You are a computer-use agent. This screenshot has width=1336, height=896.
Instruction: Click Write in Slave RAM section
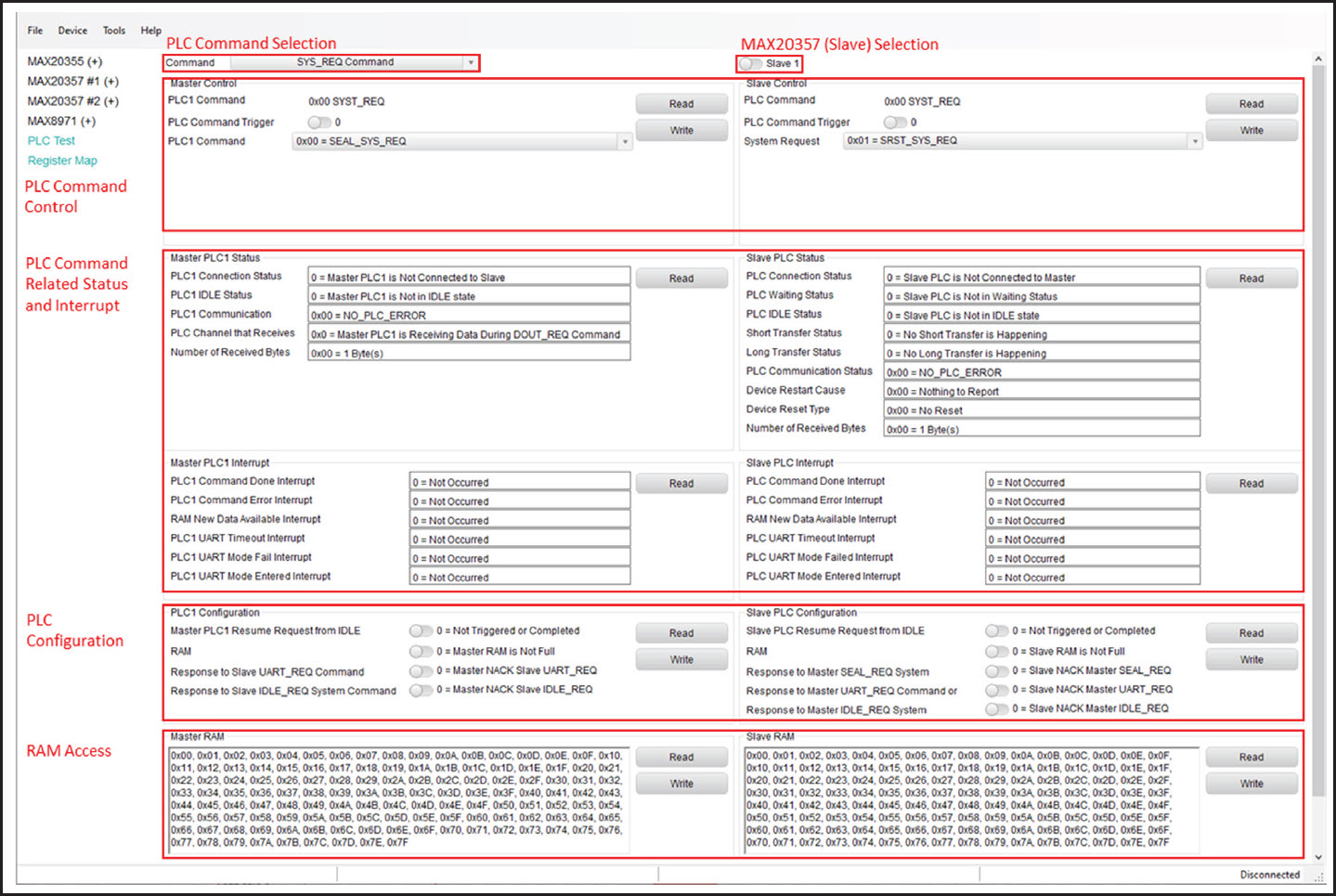coord(1251,784)
